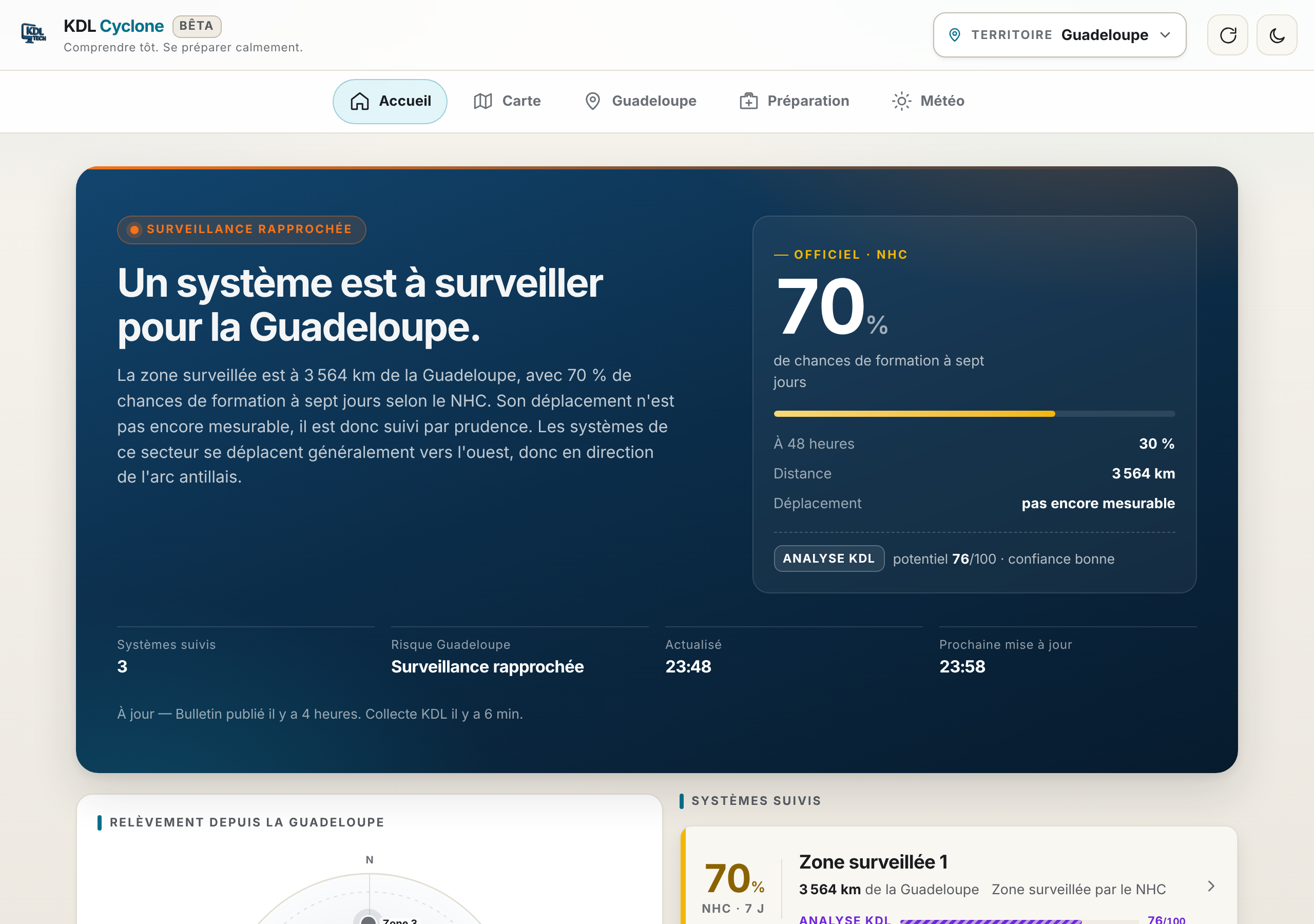
Task: Click the chevron in the territory selector
Action: (x=1165, y=35)
